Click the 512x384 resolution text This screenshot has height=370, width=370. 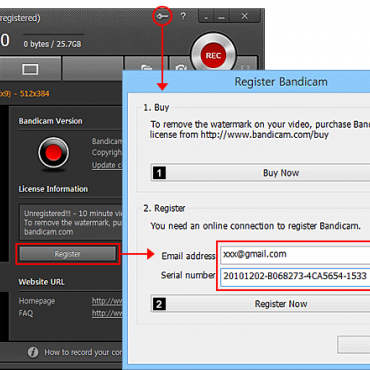tap(35, 94)
